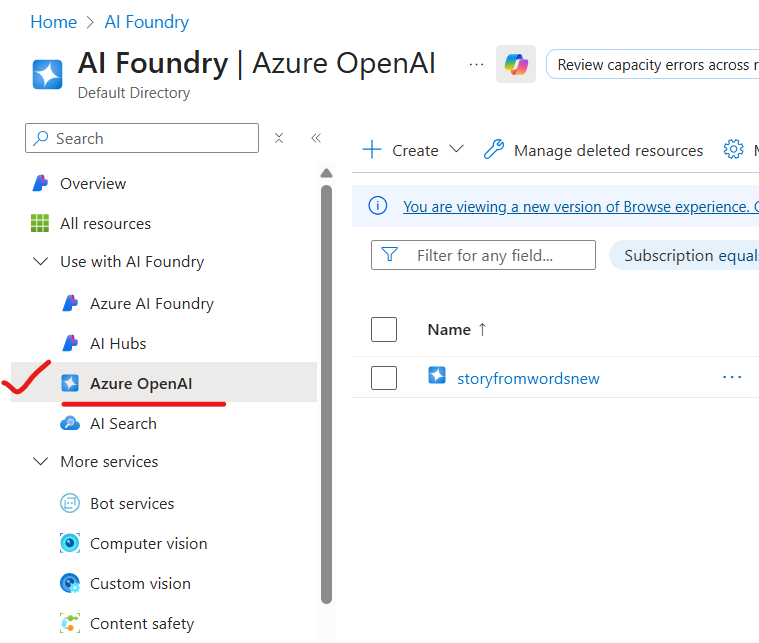Click the funnel filter icon
This screenshot has width=759, height=643.
390,254
